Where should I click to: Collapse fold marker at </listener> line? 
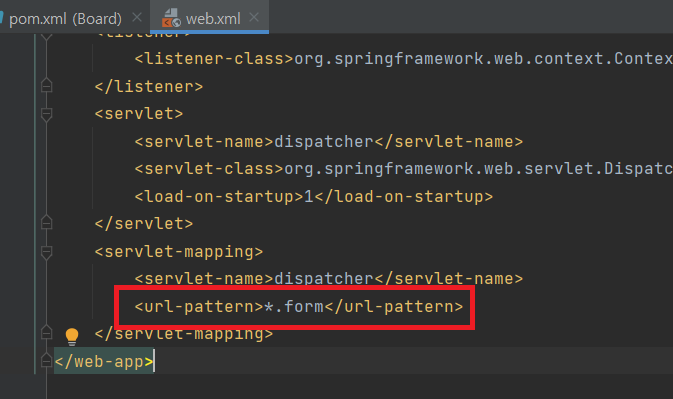46,86
